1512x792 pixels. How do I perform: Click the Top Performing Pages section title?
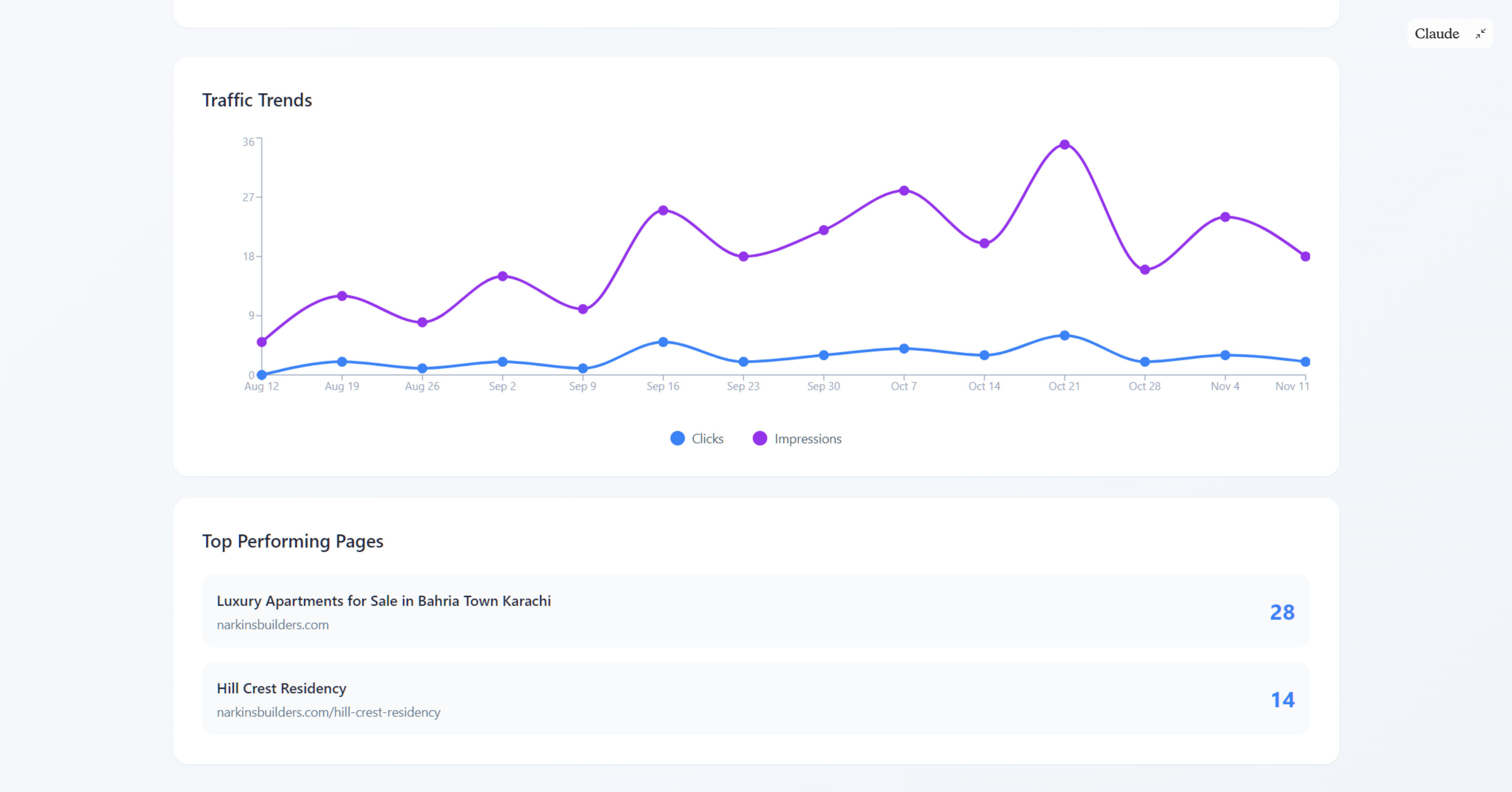pyautogui.click(x=293, y=541)
